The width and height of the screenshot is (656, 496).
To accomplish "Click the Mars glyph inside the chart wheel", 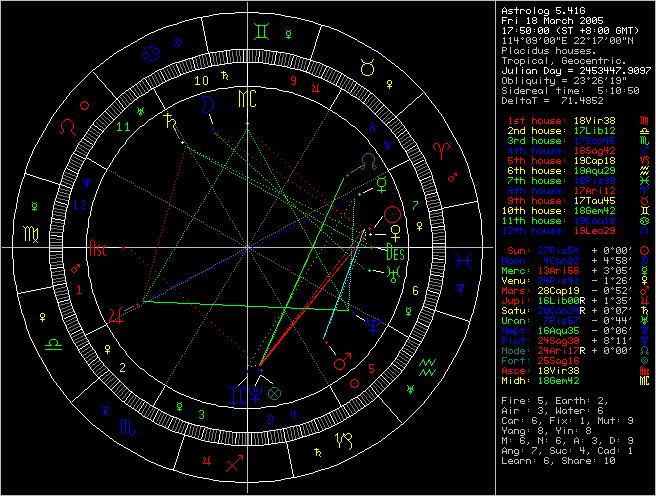I will 343,362.
